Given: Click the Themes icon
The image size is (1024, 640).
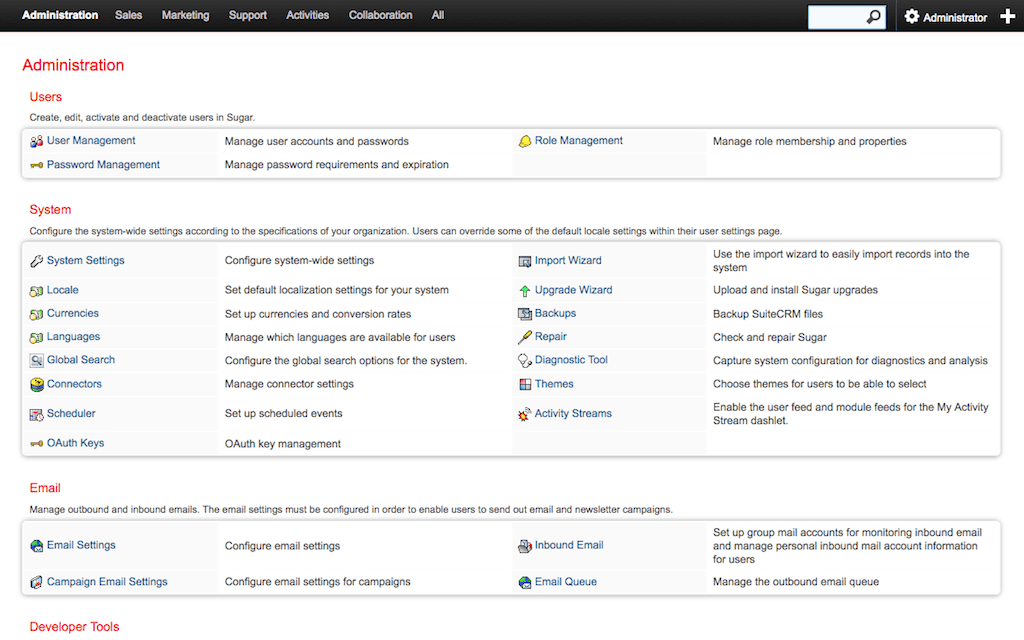Looking at the screenshot, I should click(525, 385).
